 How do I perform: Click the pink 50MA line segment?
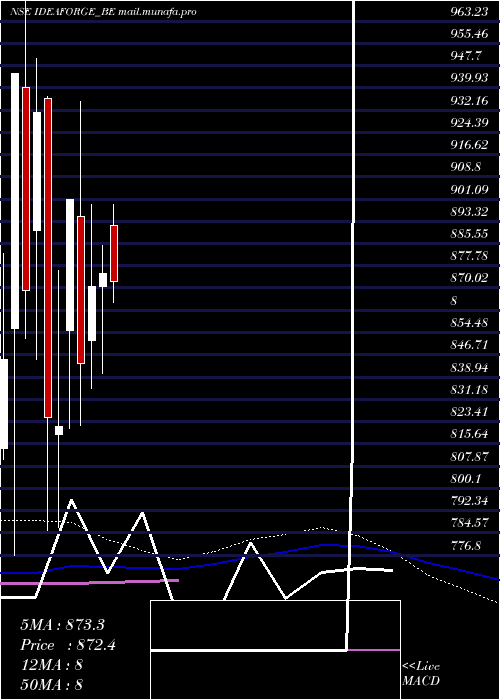89,582
